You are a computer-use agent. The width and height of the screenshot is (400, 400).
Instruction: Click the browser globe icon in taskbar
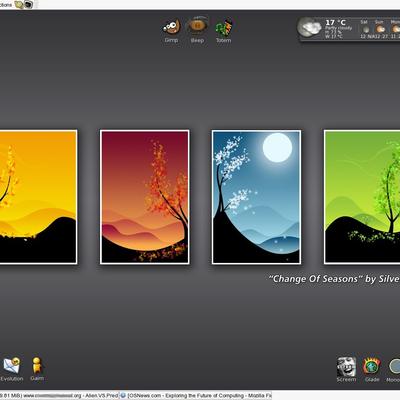pos(123,396)
